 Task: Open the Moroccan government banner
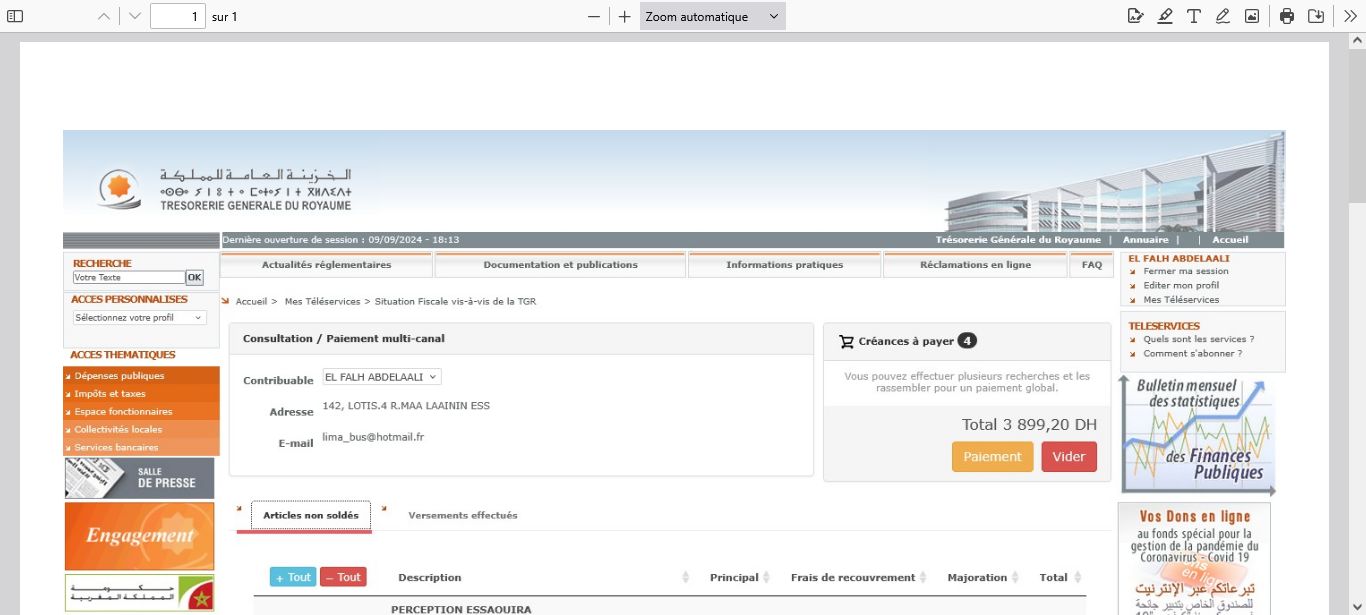[x=139, y=593]
